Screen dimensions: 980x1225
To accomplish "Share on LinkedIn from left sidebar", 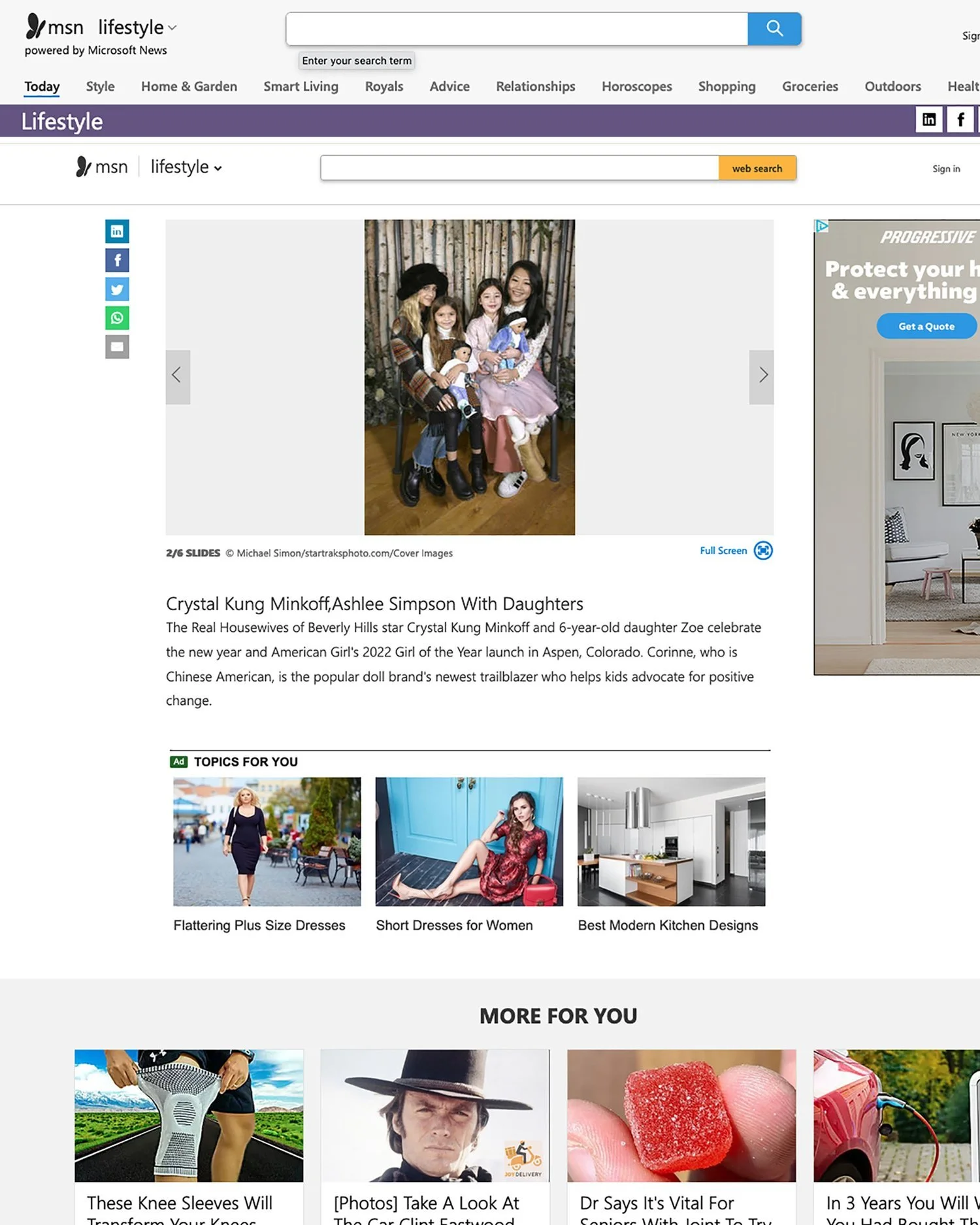I will 117,231.
